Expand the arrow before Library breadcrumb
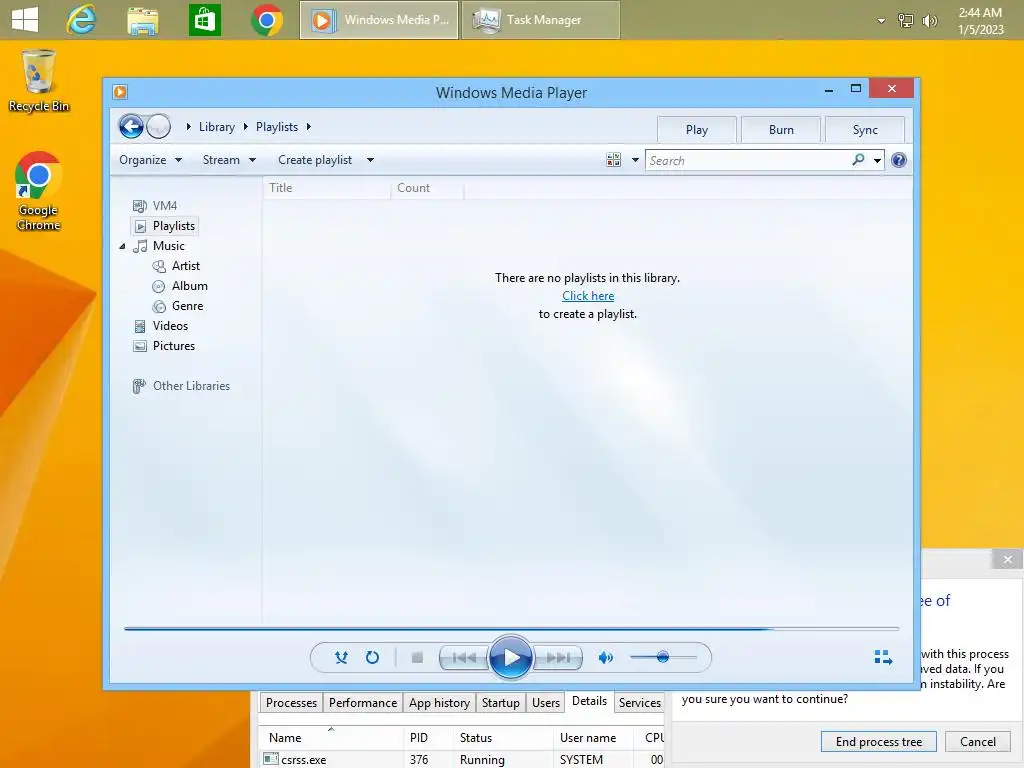 pos(189,127)
